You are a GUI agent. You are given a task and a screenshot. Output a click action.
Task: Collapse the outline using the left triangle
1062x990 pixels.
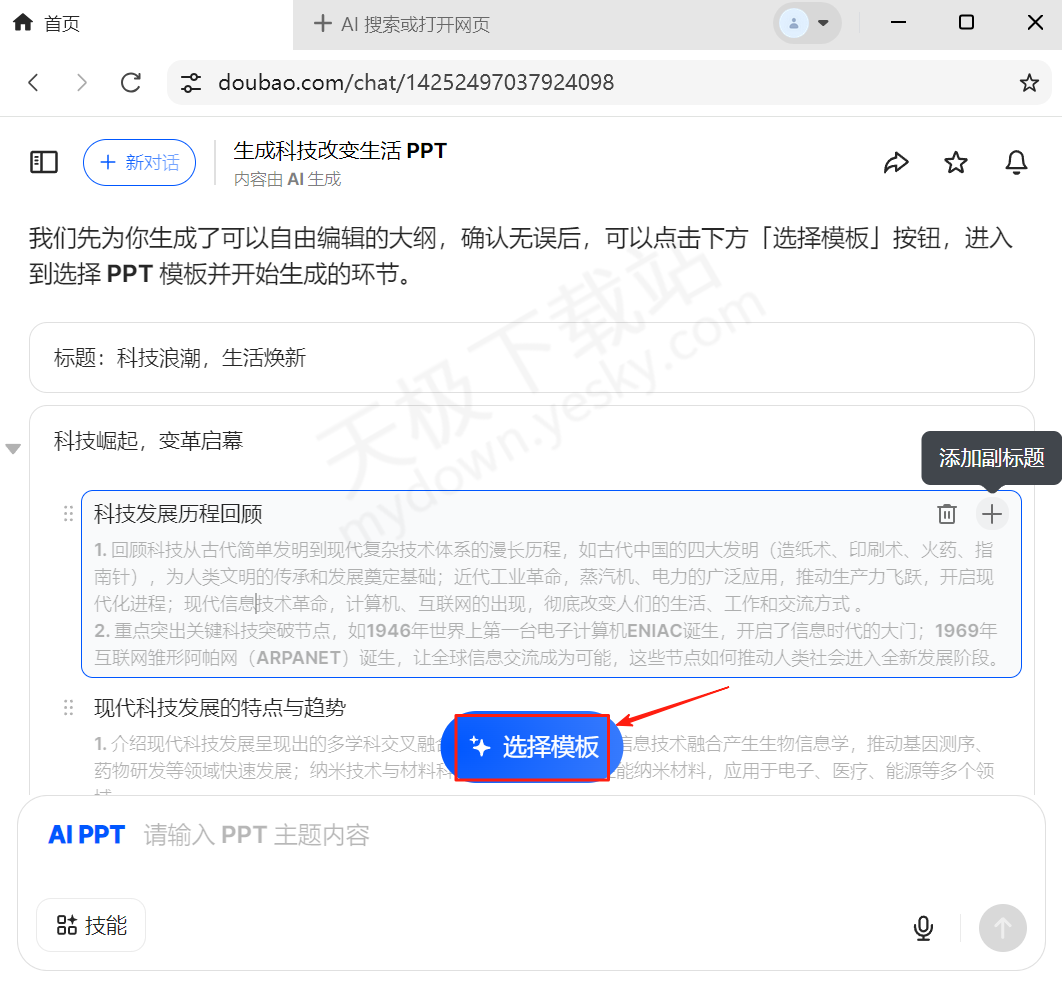click(13, 448)
